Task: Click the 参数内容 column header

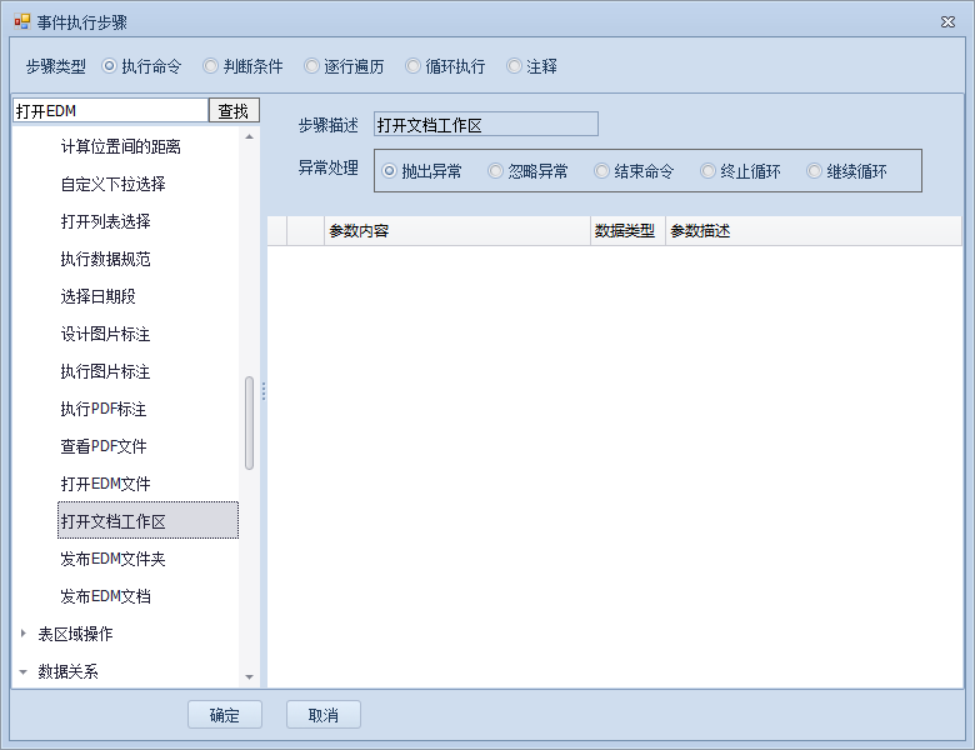Action: point(457,231)
